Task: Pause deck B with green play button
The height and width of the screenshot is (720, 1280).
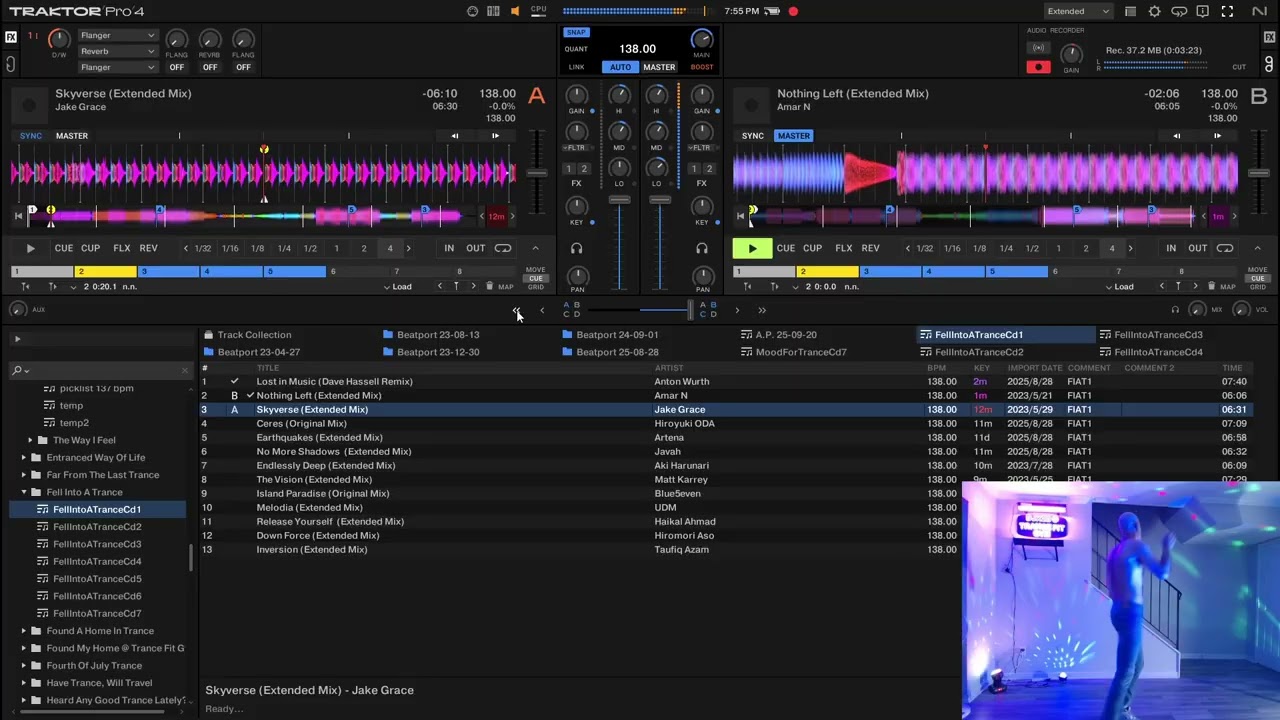Action: point(752,248)
